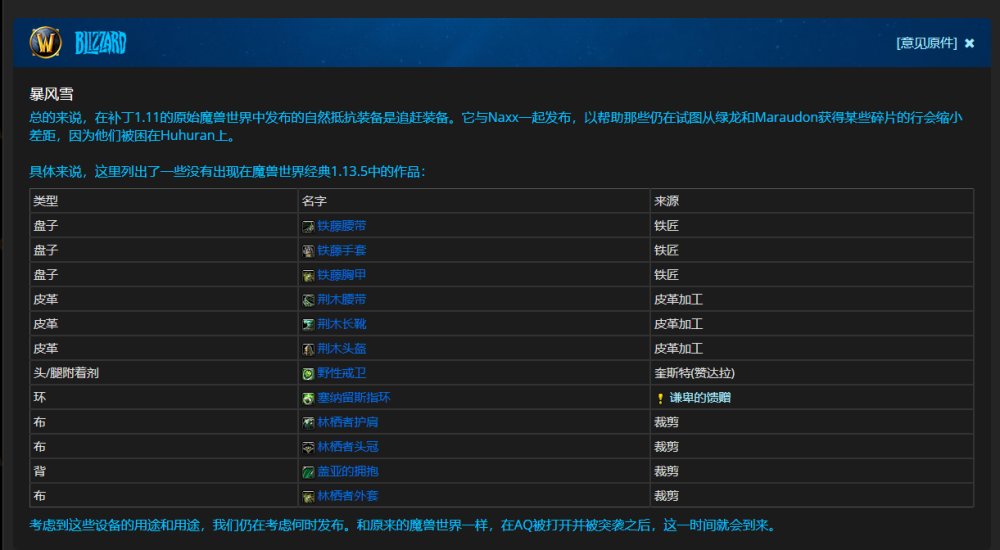The width and height of the screenshot is (1000, 550).
Task: Open the 林栖者头冠 item link
Action: pos(348,447)
